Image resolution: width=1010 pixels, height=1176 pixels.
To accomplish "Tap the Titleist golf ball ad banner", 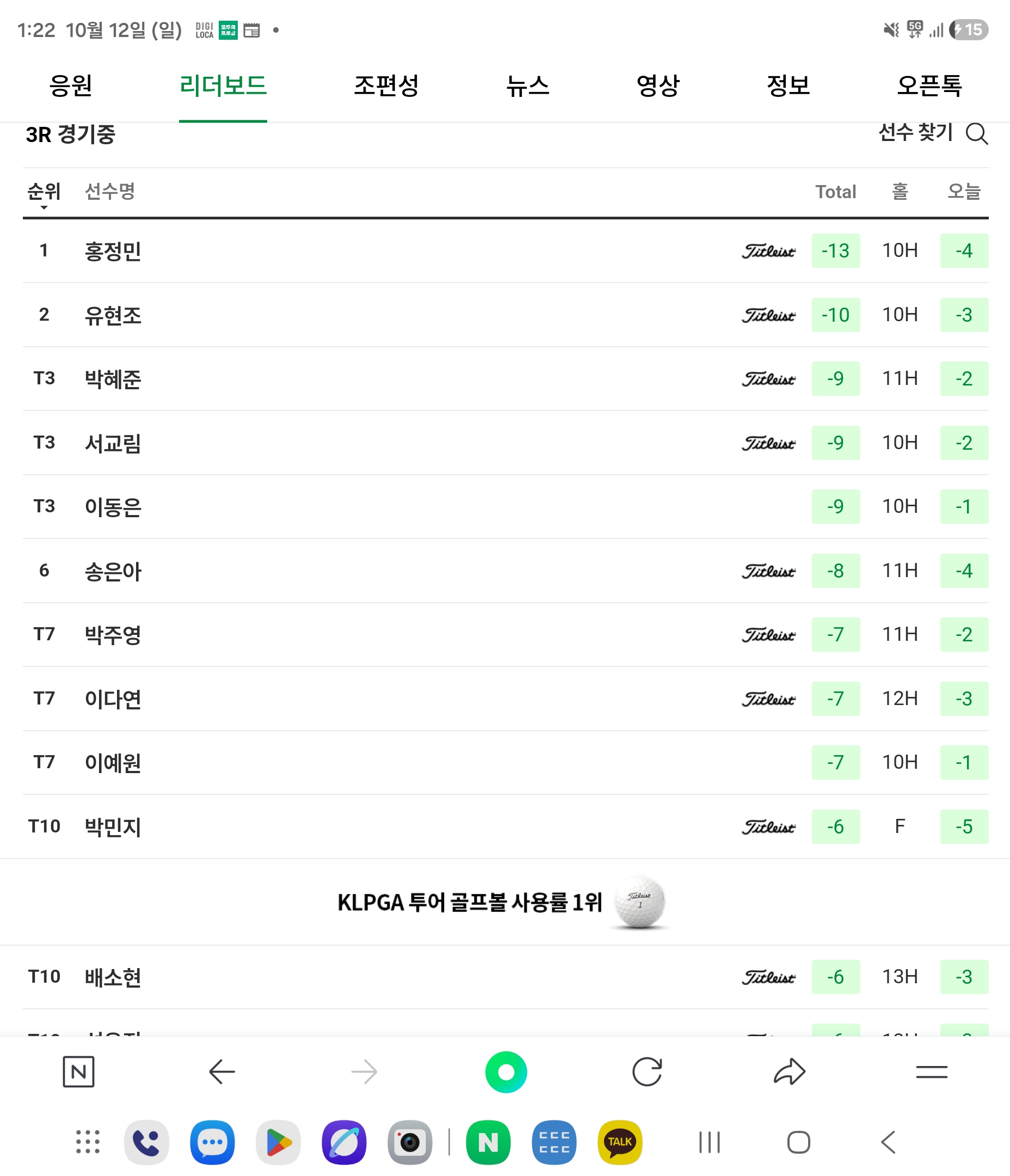I will tap(502, 902).
